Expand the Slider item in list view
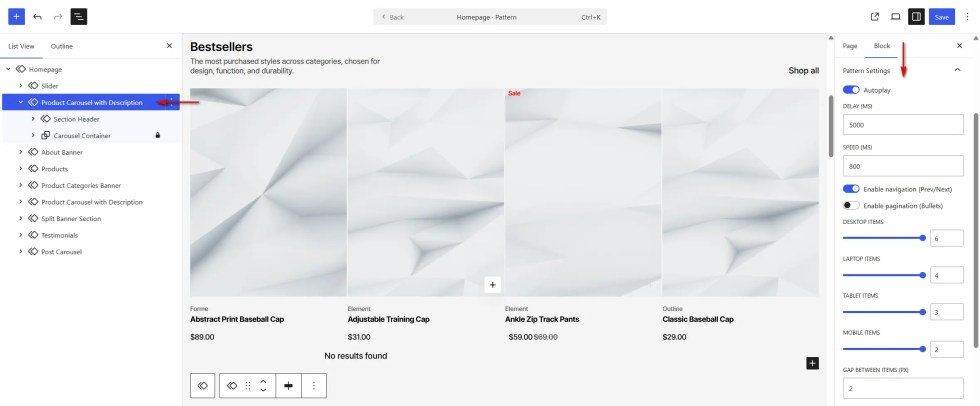Screen dimensions: 980x406 pos(20,86)
